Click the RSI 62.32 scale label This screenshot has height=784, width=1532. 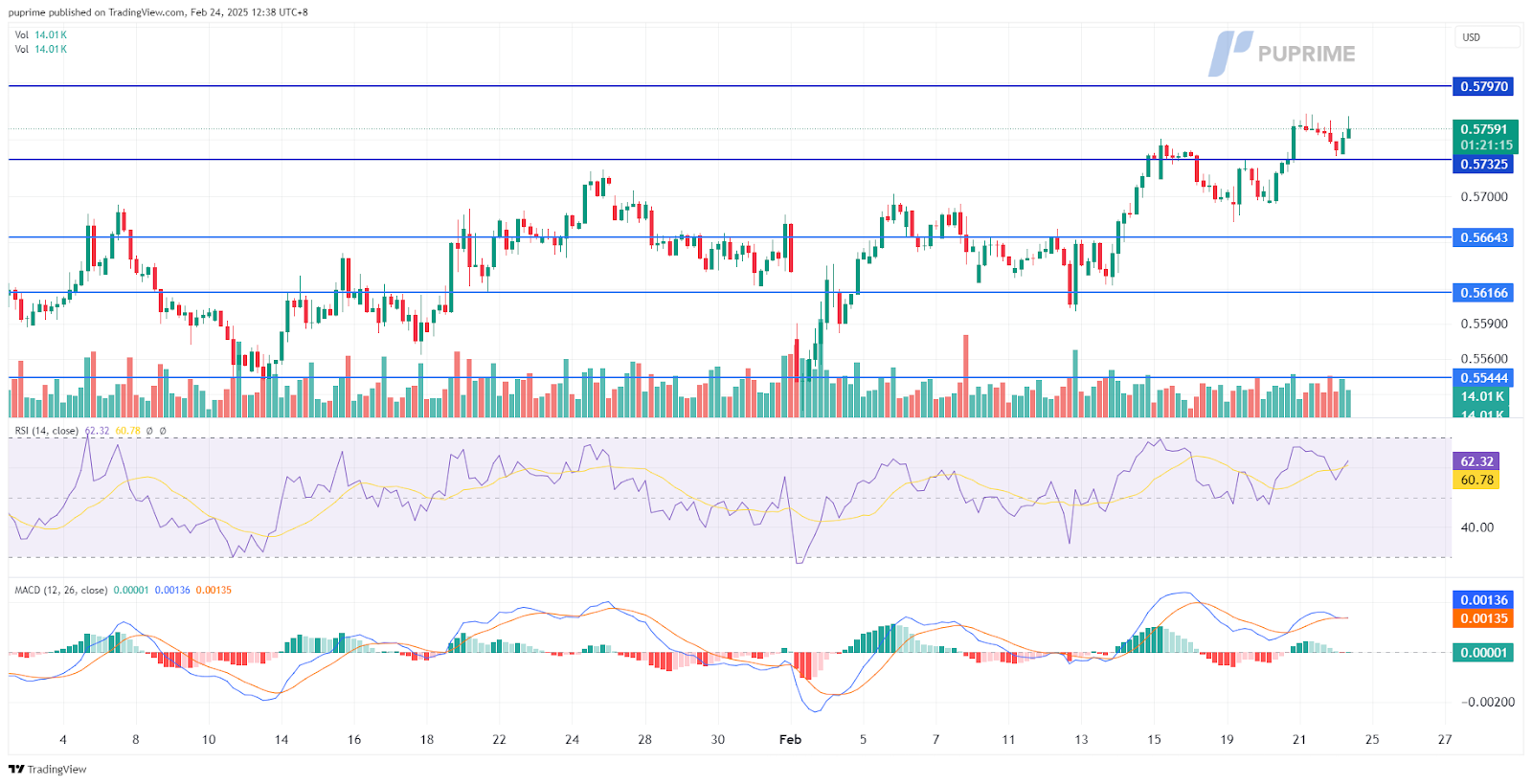point(1476,461)
